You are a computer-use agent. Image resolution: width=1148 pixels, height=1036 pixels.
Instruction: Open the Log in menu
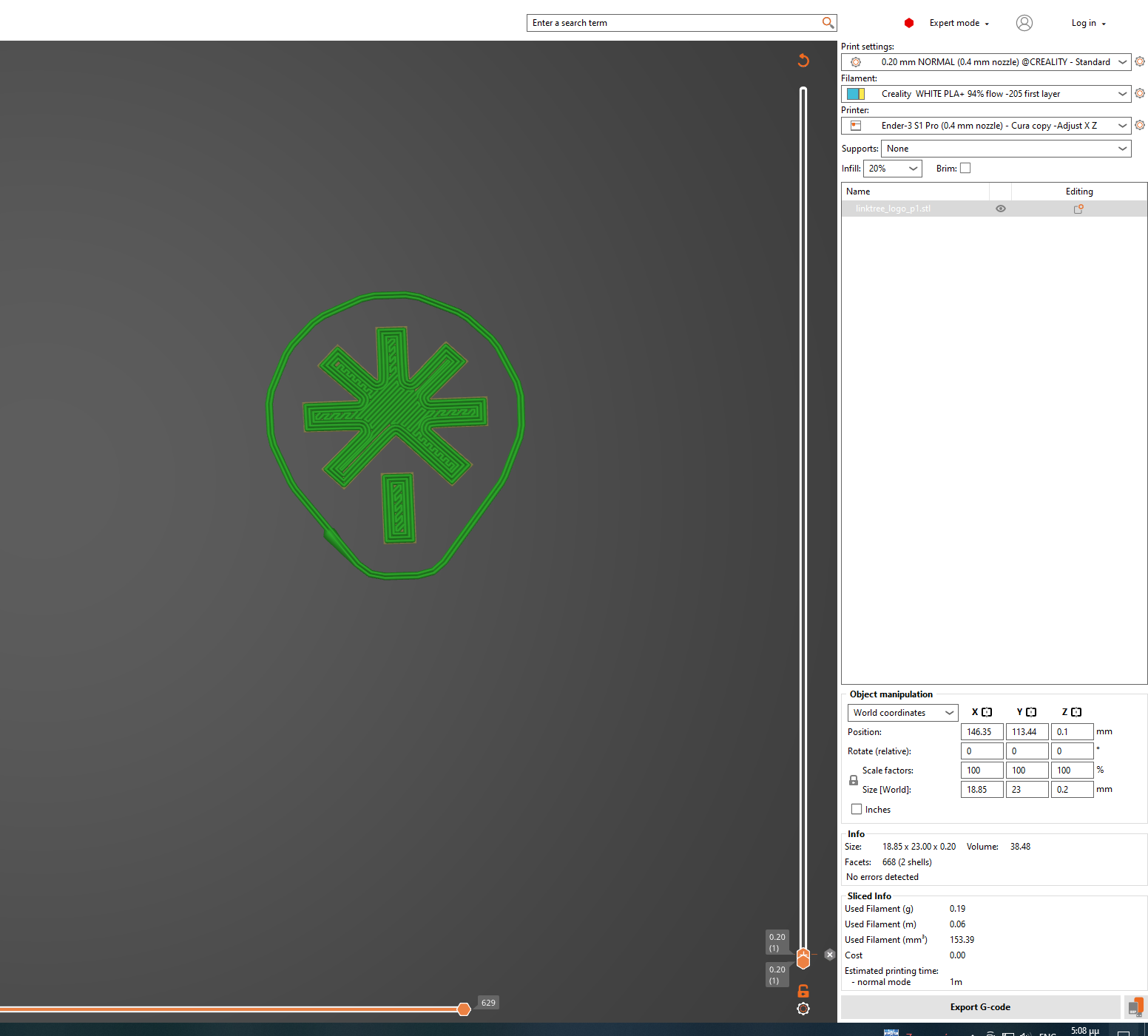click(1089, 23)
